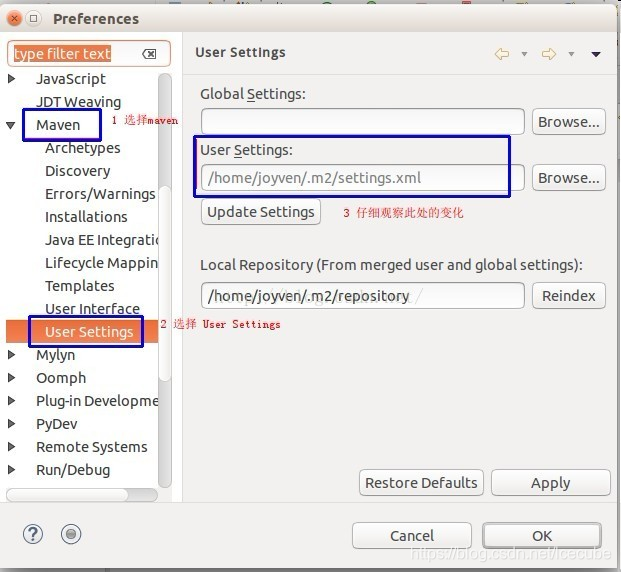Browse for User Settings file

[568, 177]
